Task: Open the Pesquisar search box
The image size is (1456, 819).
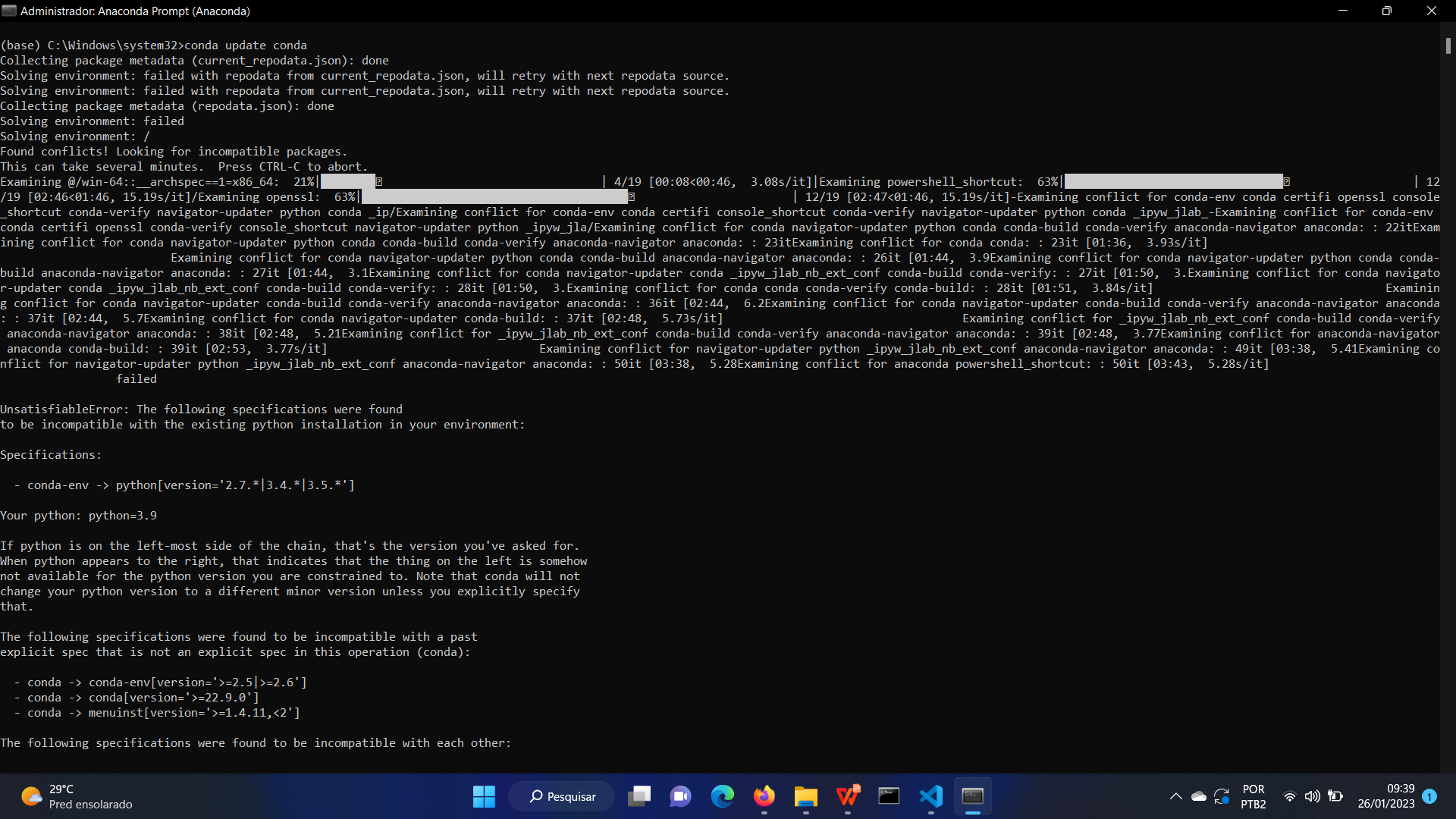Action: [x=561, y=796]
